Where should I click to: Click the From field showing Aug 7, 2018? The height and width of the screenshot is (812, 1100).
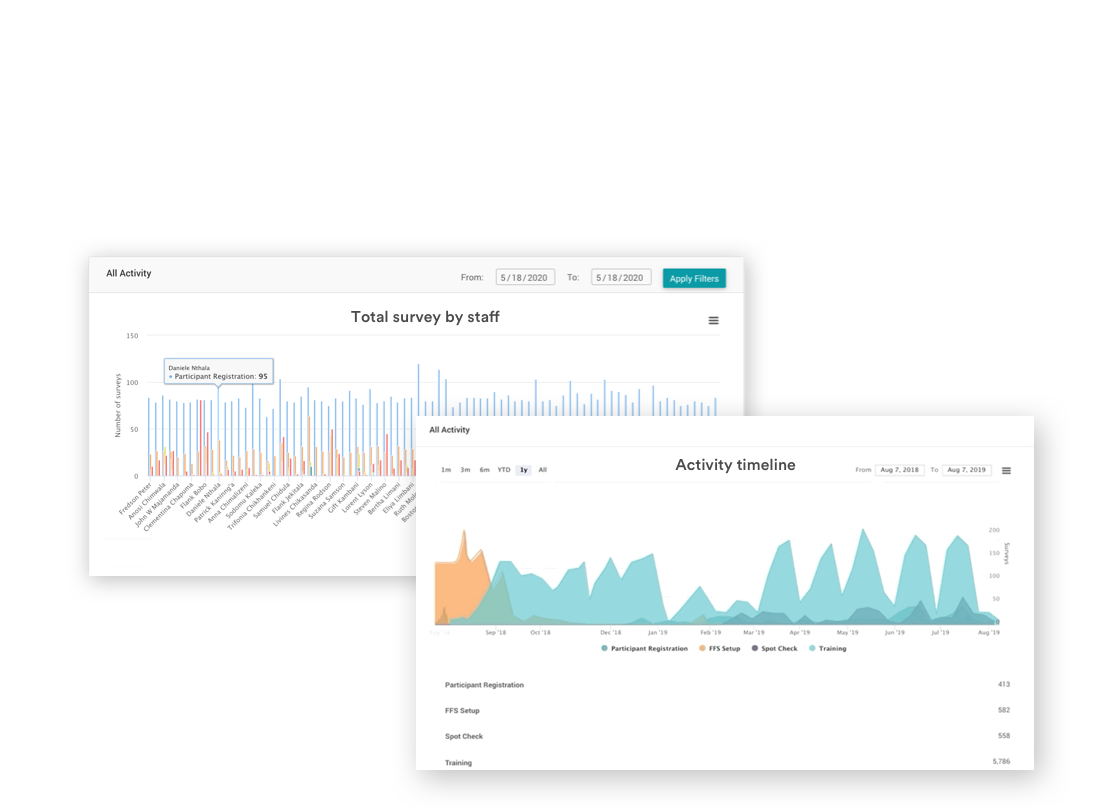click(x=900, y=470)
